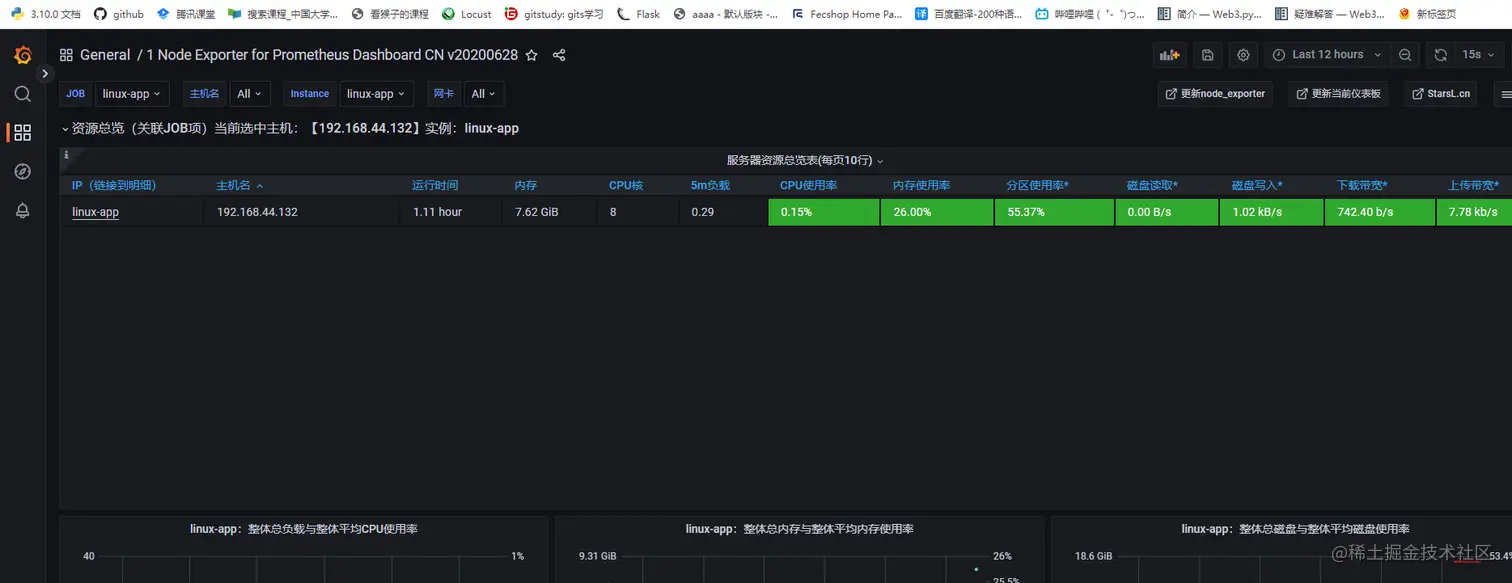The height and width of the screenshot is (583, 1512).
Task: Open the Fecshop Home Pa... bookmark
Action: (846, 14)
